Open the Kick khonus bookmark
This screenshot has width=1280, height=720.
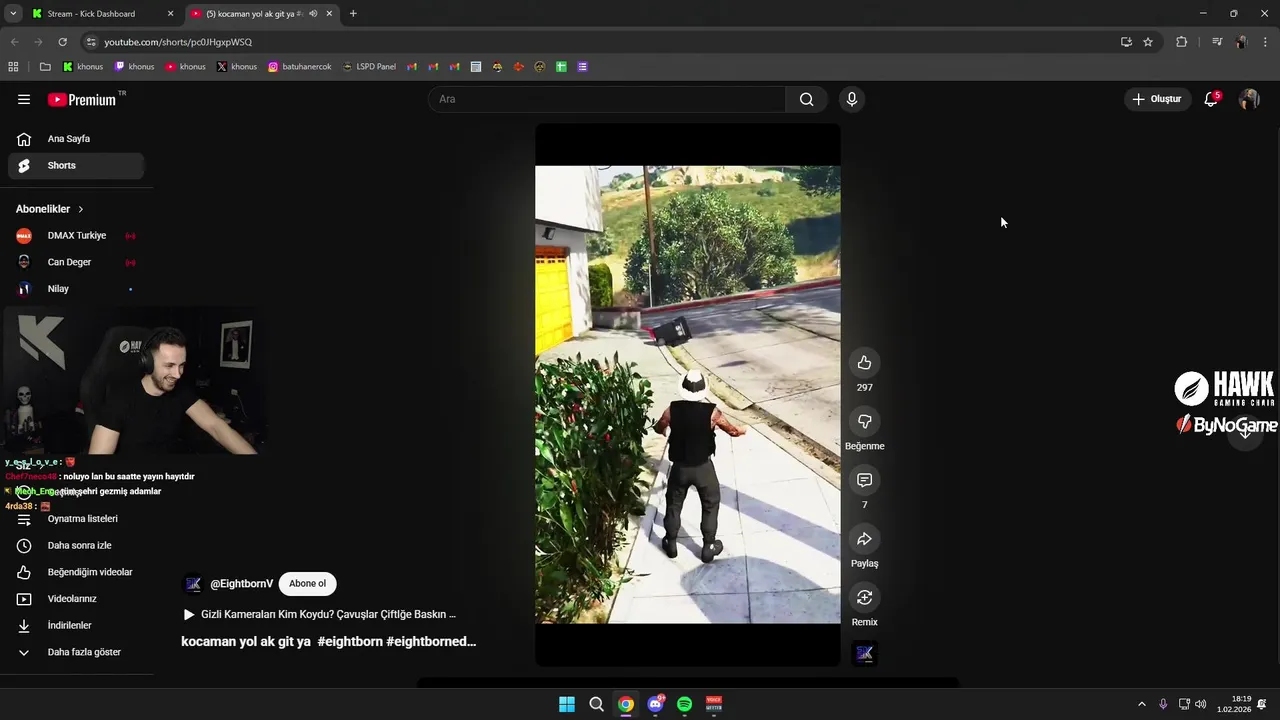(x=83, y=67)
